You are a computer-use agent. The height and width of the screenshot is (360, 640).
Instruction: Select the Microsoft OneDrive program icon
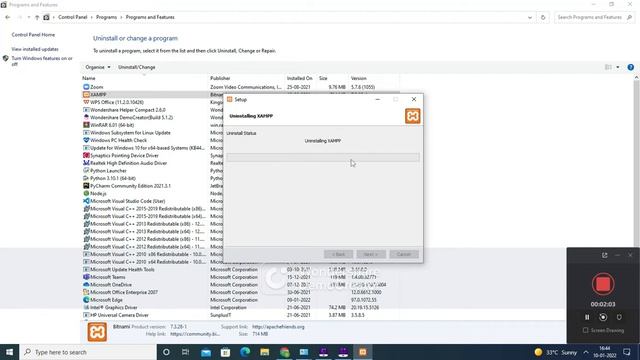coord(86,284)
